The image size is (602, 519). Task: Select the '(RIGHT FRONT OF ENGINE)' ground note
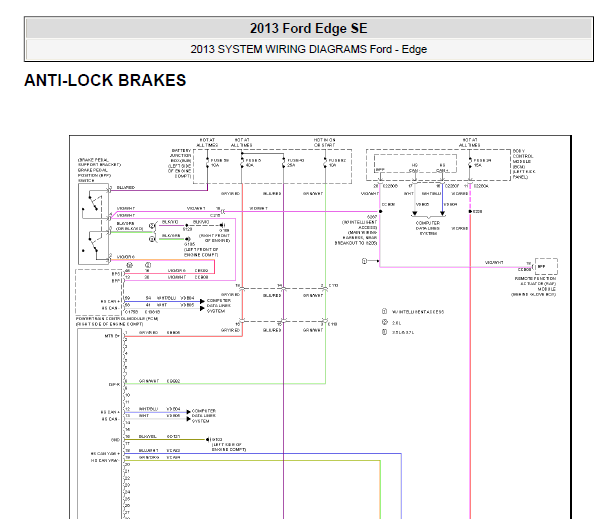click(214, 238)
